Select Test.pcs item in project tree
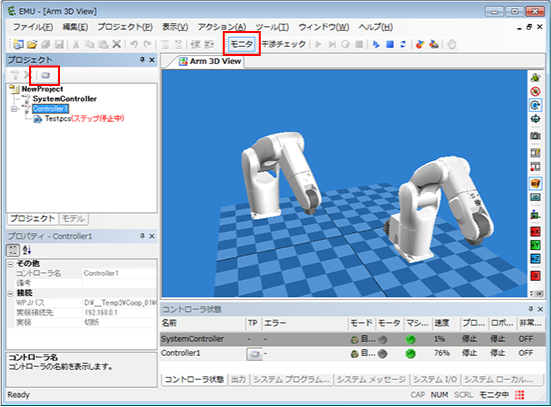Viewport: 551px width, 407px height. click(x=58, y=119)
